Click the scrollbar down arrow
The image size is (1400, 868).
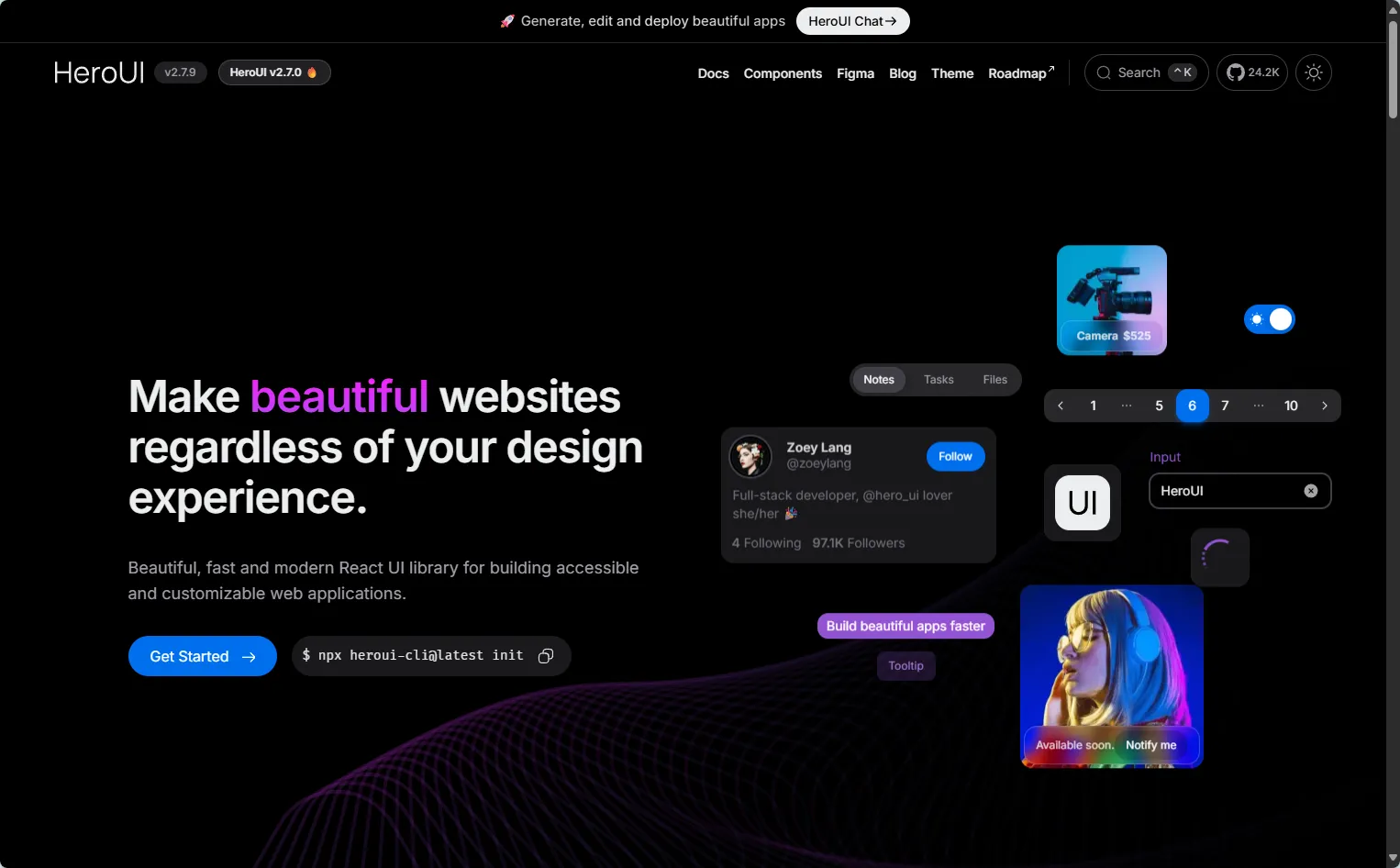(1393, 859)
